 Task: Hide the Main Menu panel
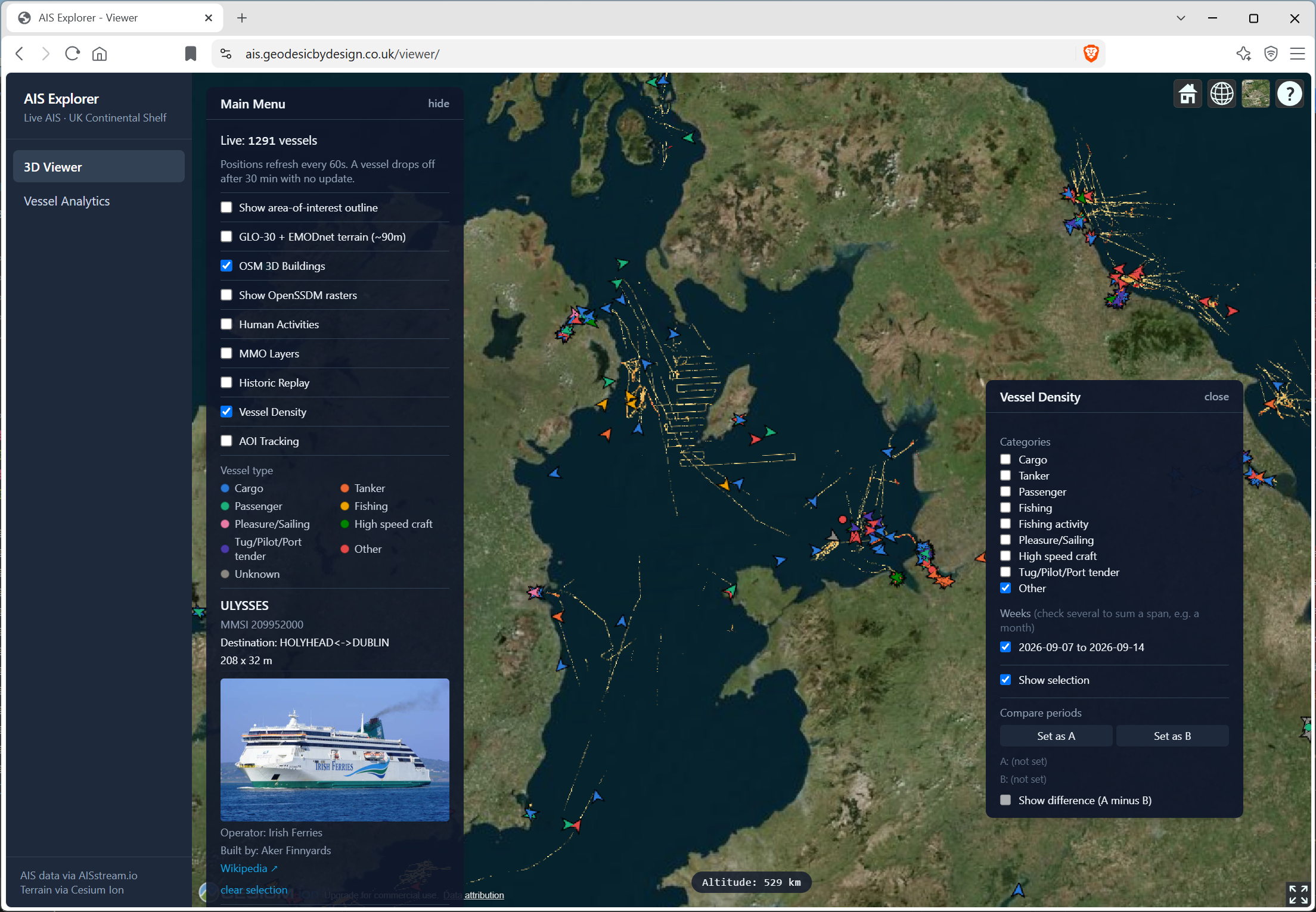coord(439,104)
